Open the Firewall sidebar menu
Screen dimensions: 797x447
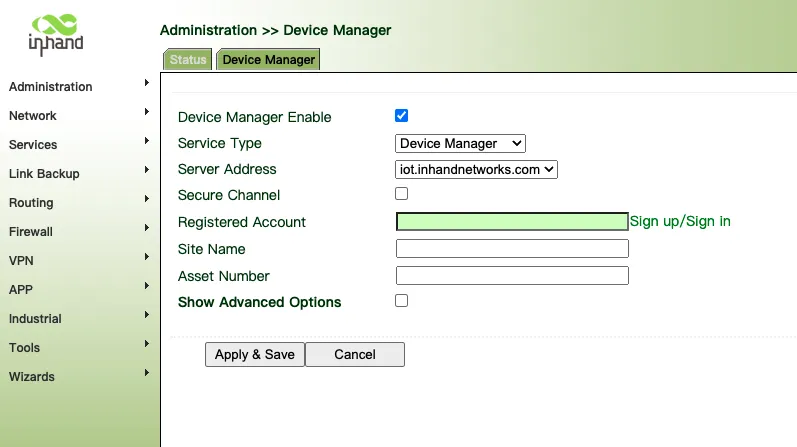[30, 231]
